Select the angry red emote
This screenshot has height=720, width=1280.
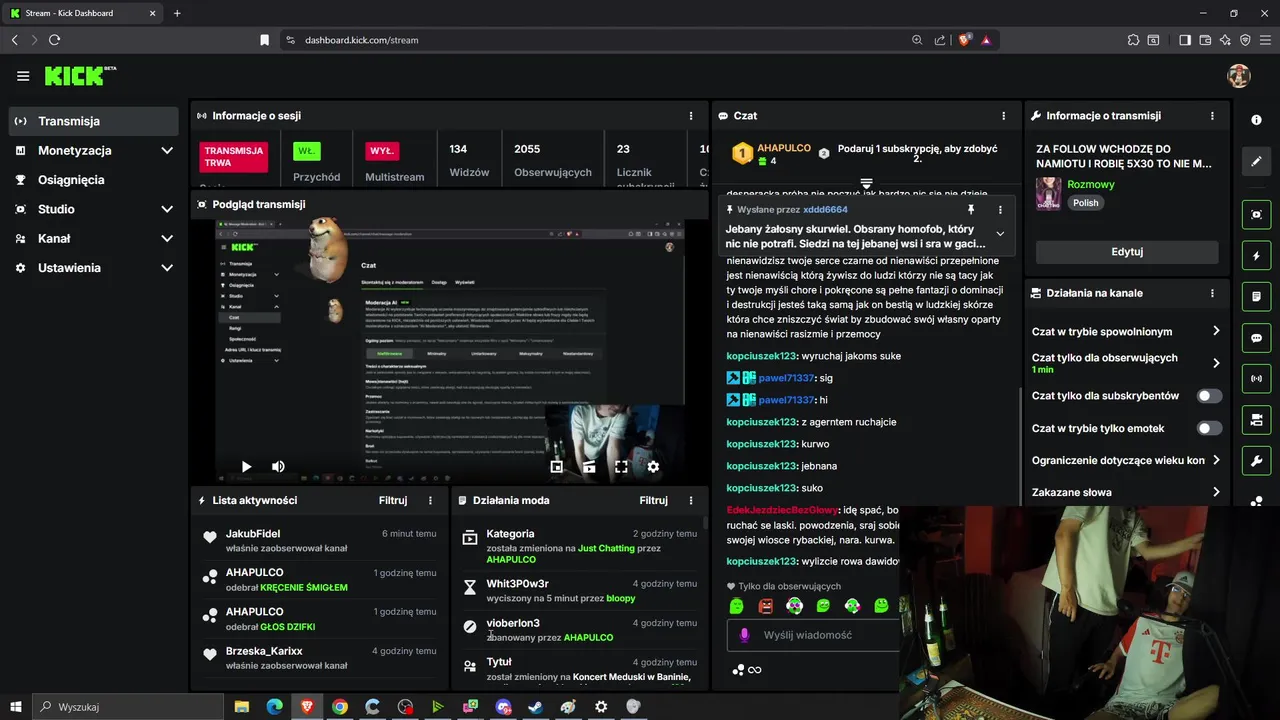(766, 606)
